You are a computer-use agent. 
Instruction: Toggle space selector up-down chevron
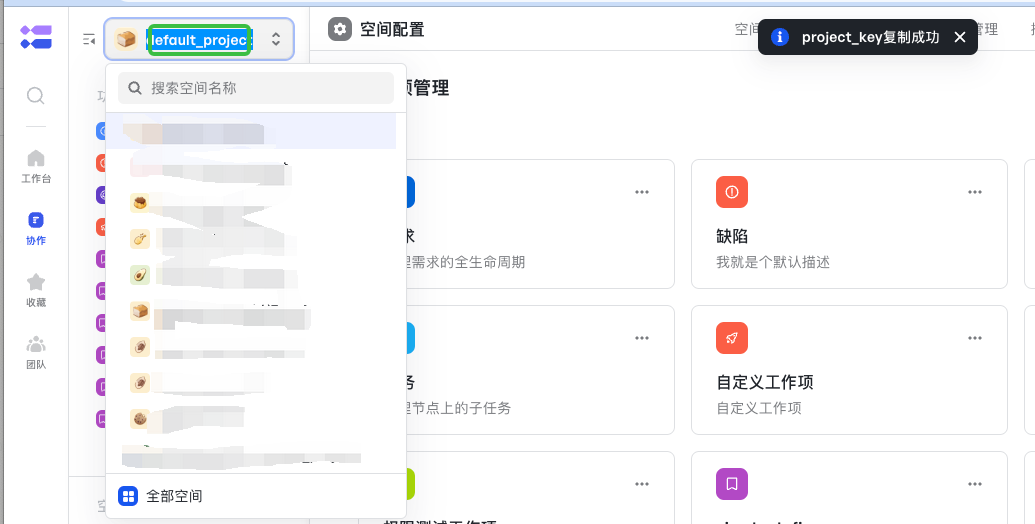(x=276, y=40)
